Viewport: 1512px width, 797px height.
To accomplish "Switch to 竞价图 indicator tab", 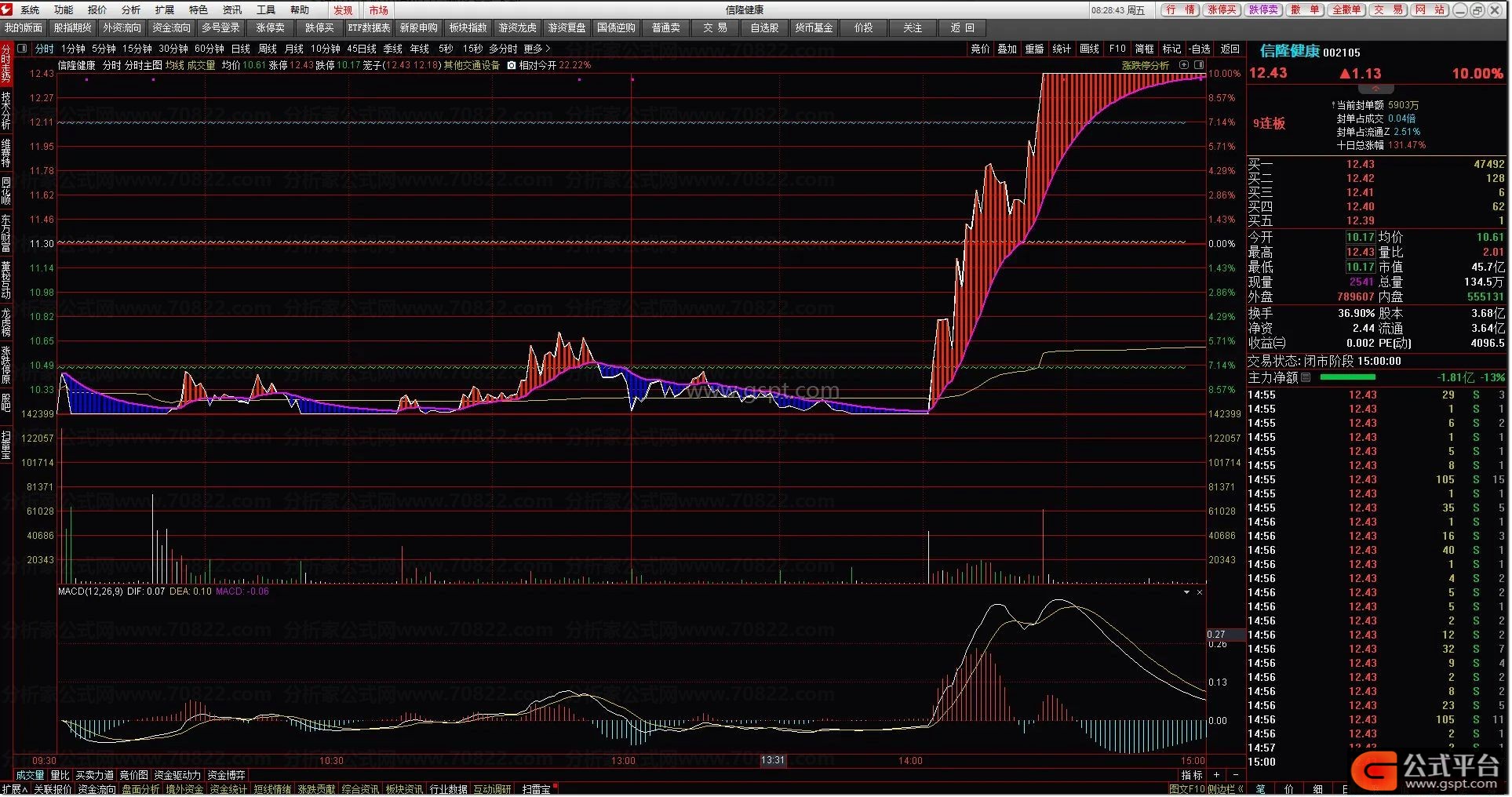I will click(x=133, y=775).
